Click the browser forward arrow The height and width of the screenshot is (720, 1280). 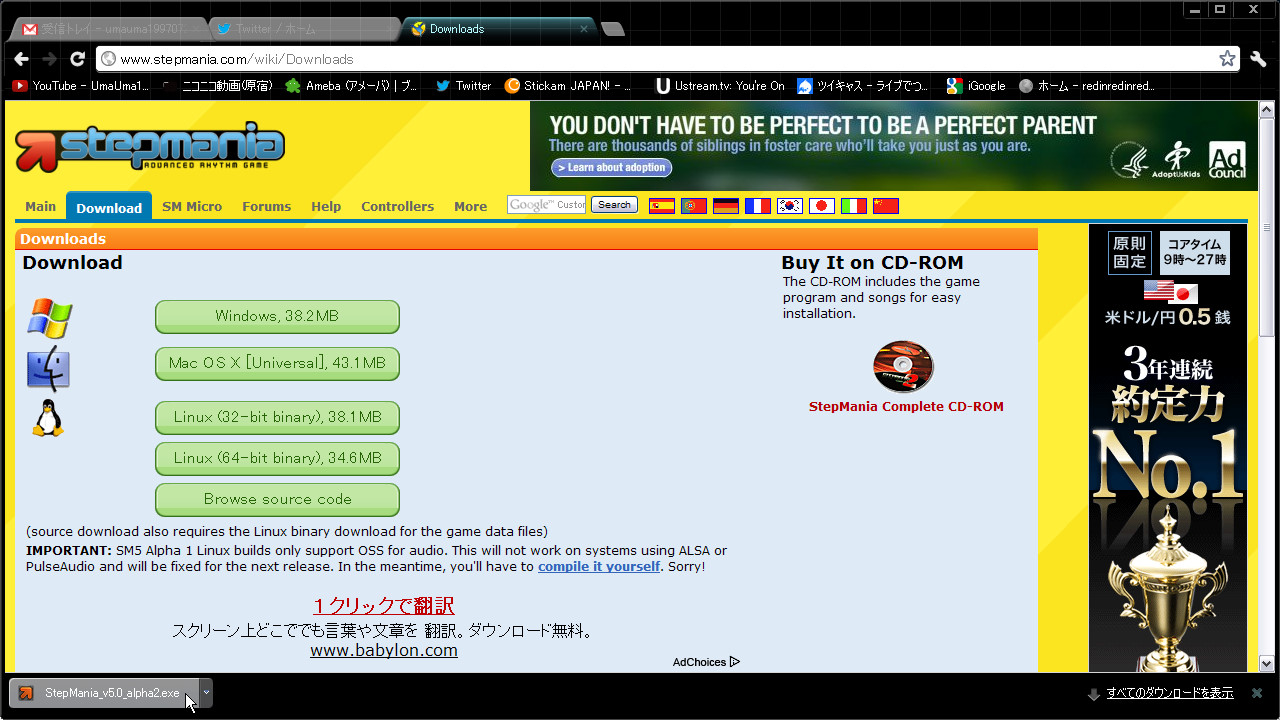click(50, 59)
